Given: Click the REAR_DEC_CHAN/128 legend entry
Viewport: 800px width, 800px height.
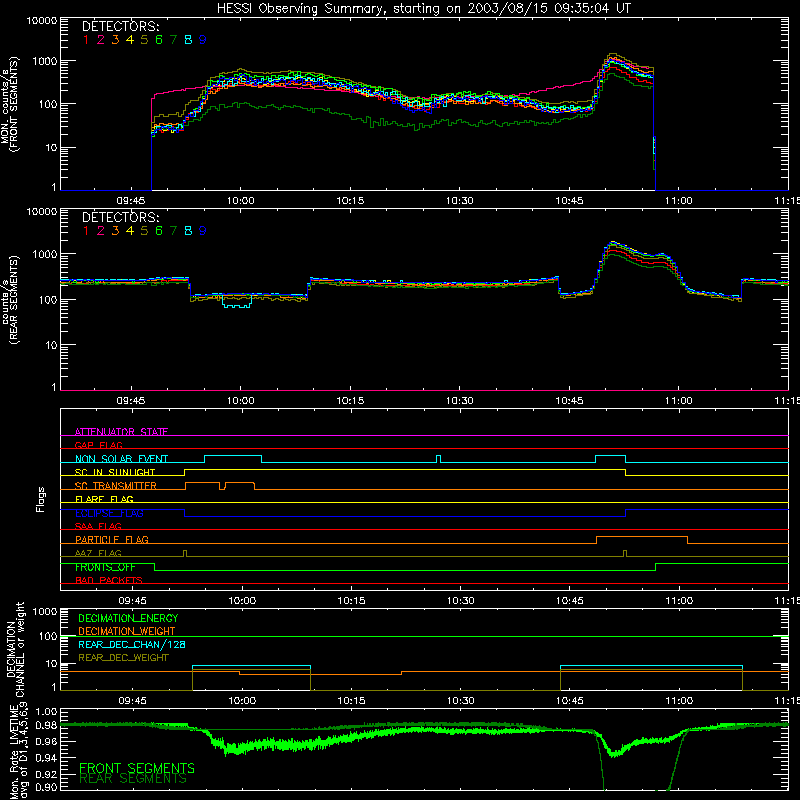Looking at the screenshot, I should tap(132, 644).
